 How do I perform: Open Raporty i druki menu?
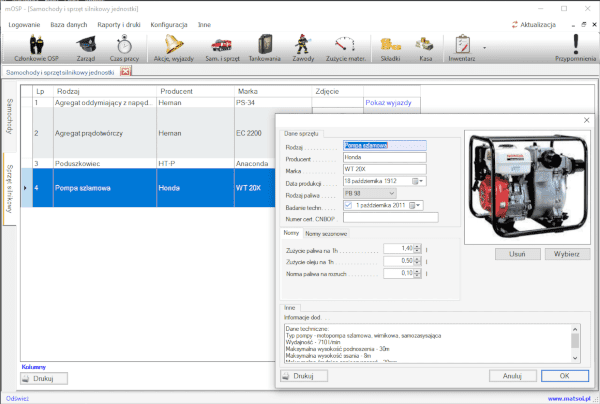point(119,24)
